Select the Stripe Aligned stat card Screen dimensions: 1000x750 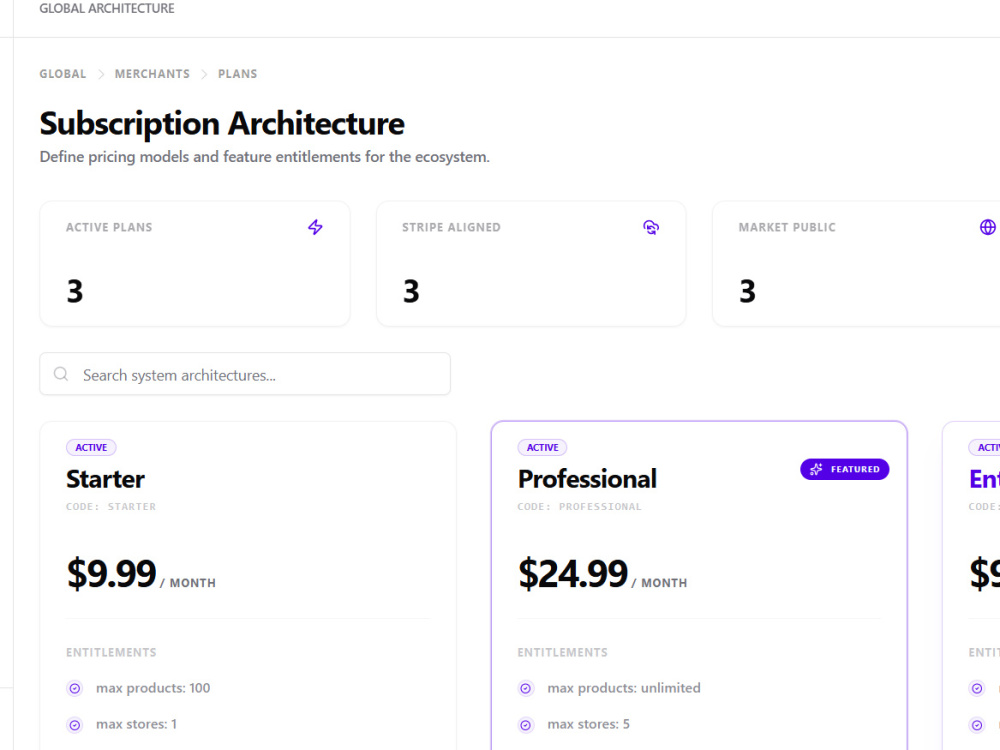[x=531, y=264]
